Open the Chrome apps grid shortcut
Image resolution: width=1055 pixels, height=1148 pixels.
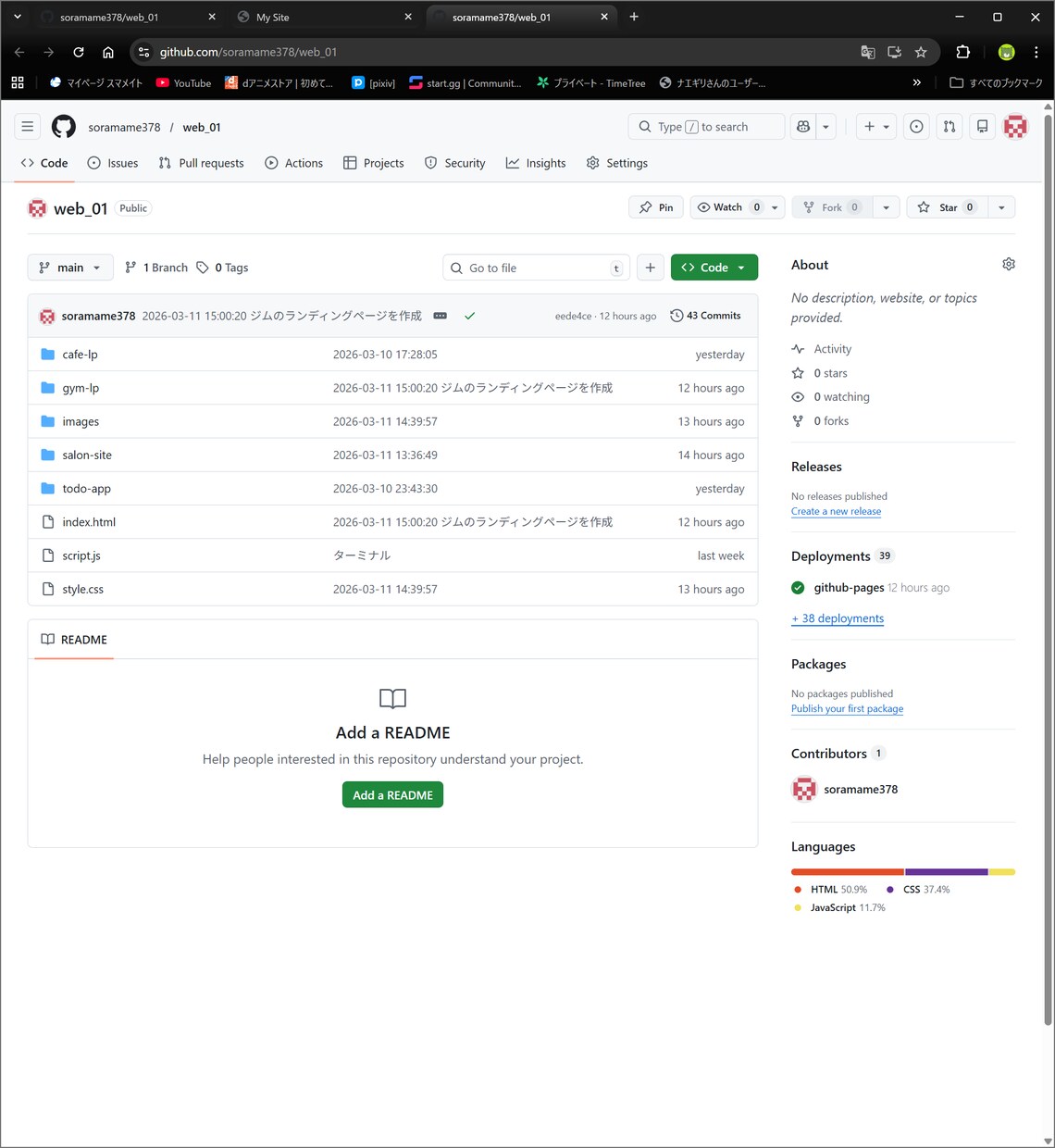click(18, 82)
